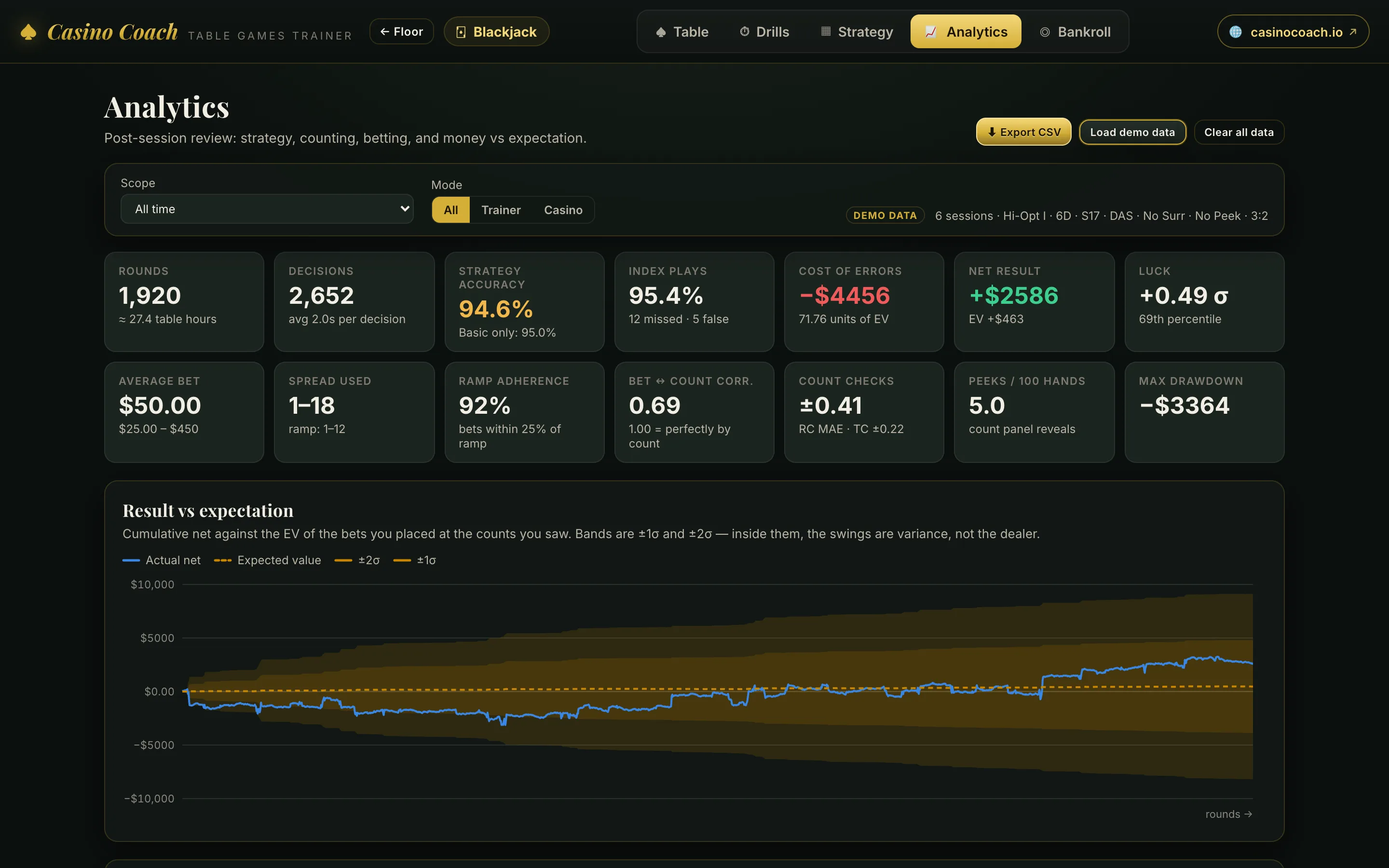Open the Scope dropdown showing All time
1389x868 pixels.
tap(267, 209)
